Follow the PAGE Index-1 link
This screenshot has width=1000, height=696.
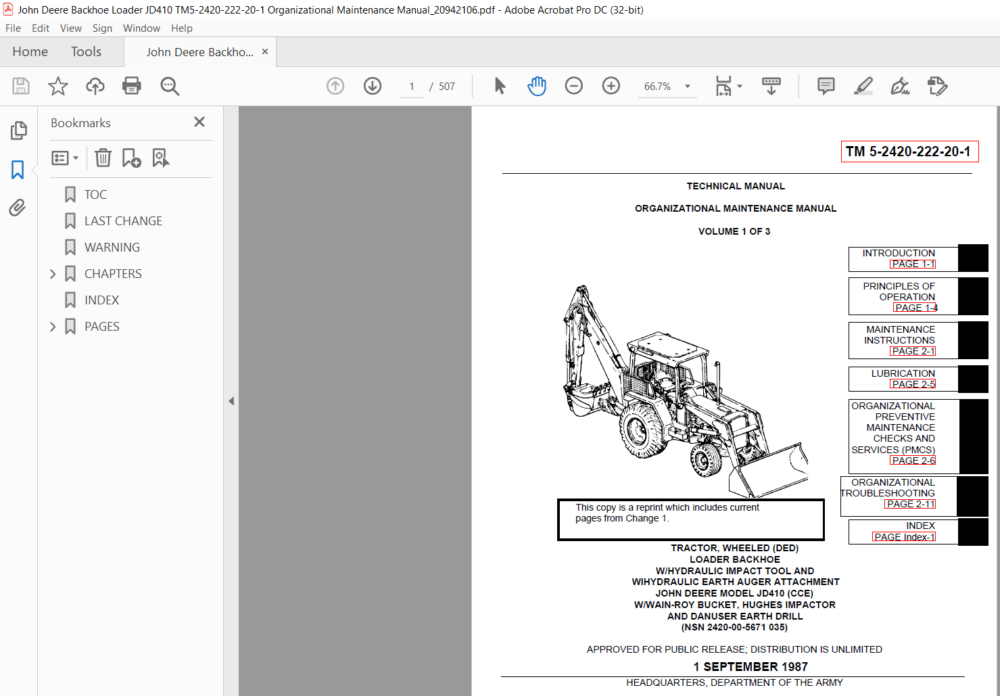[904, 537]
